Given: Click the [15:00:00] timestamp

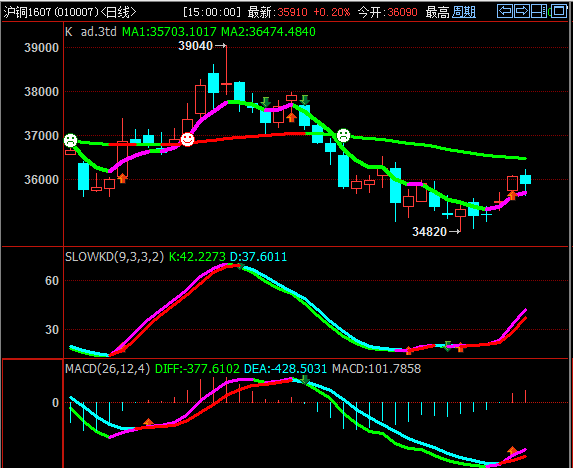Looking at the screenshot, I should [x=212, y=12].
